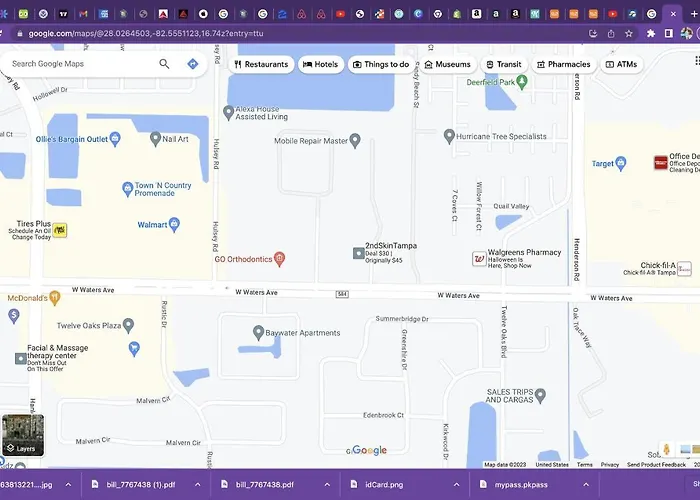
Task: Click the McDonald's restaurant pin
Action: [x=54, y=298]
